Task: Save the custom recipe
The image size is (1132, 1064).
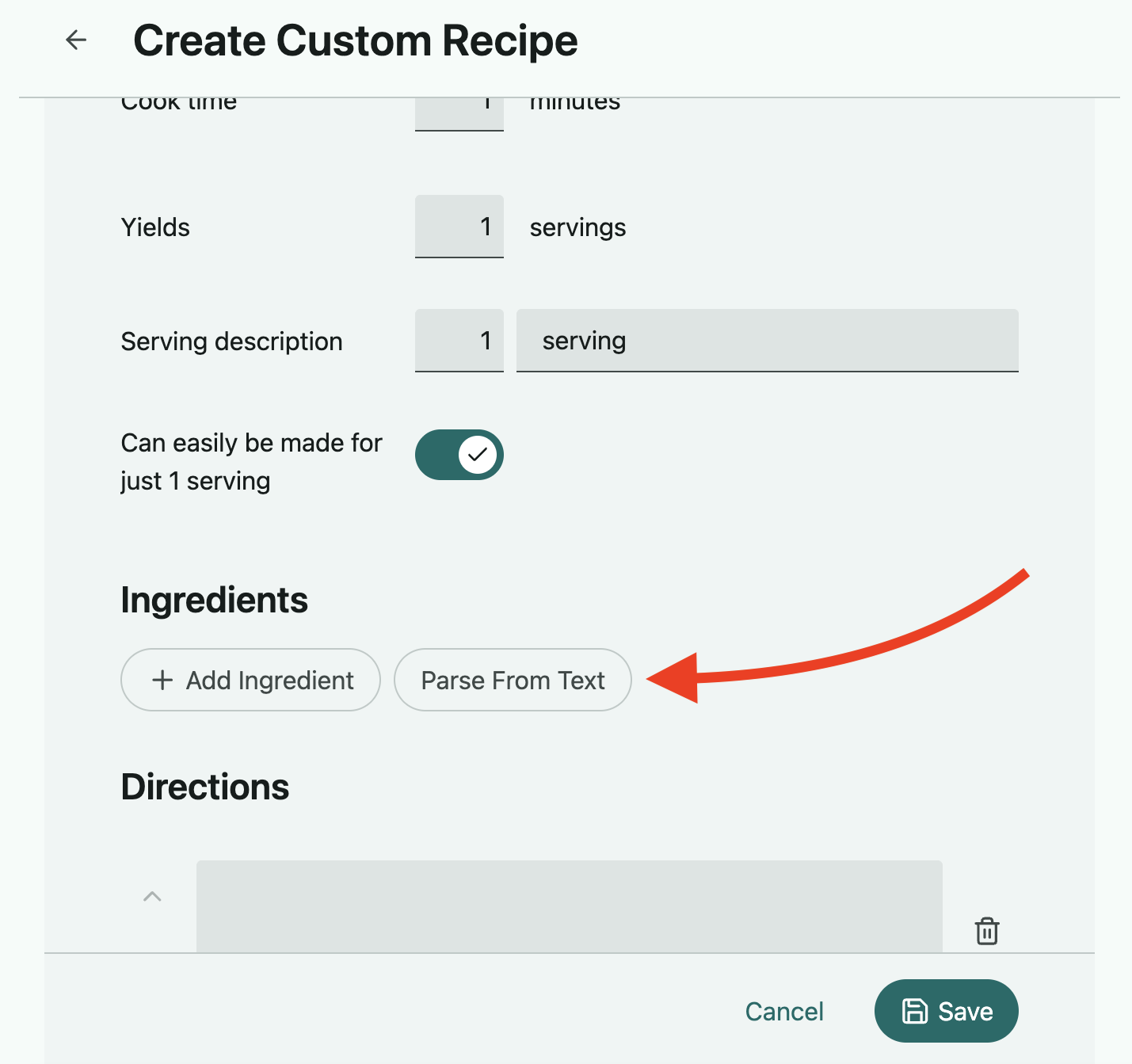Action: click(x=946, y=1011)
